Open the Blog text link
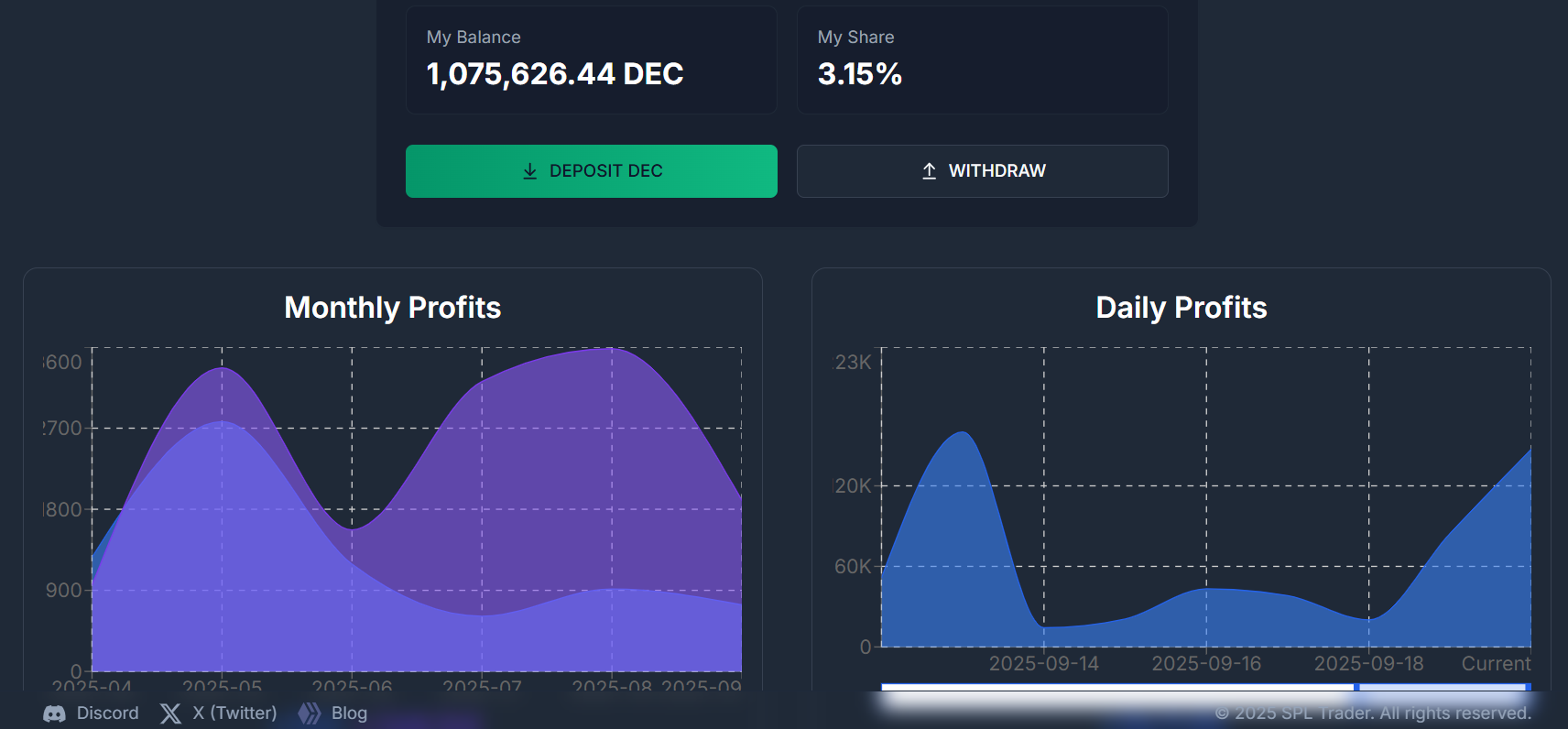1568x729 pixels. pyautogui.click(x=349, y=713)
